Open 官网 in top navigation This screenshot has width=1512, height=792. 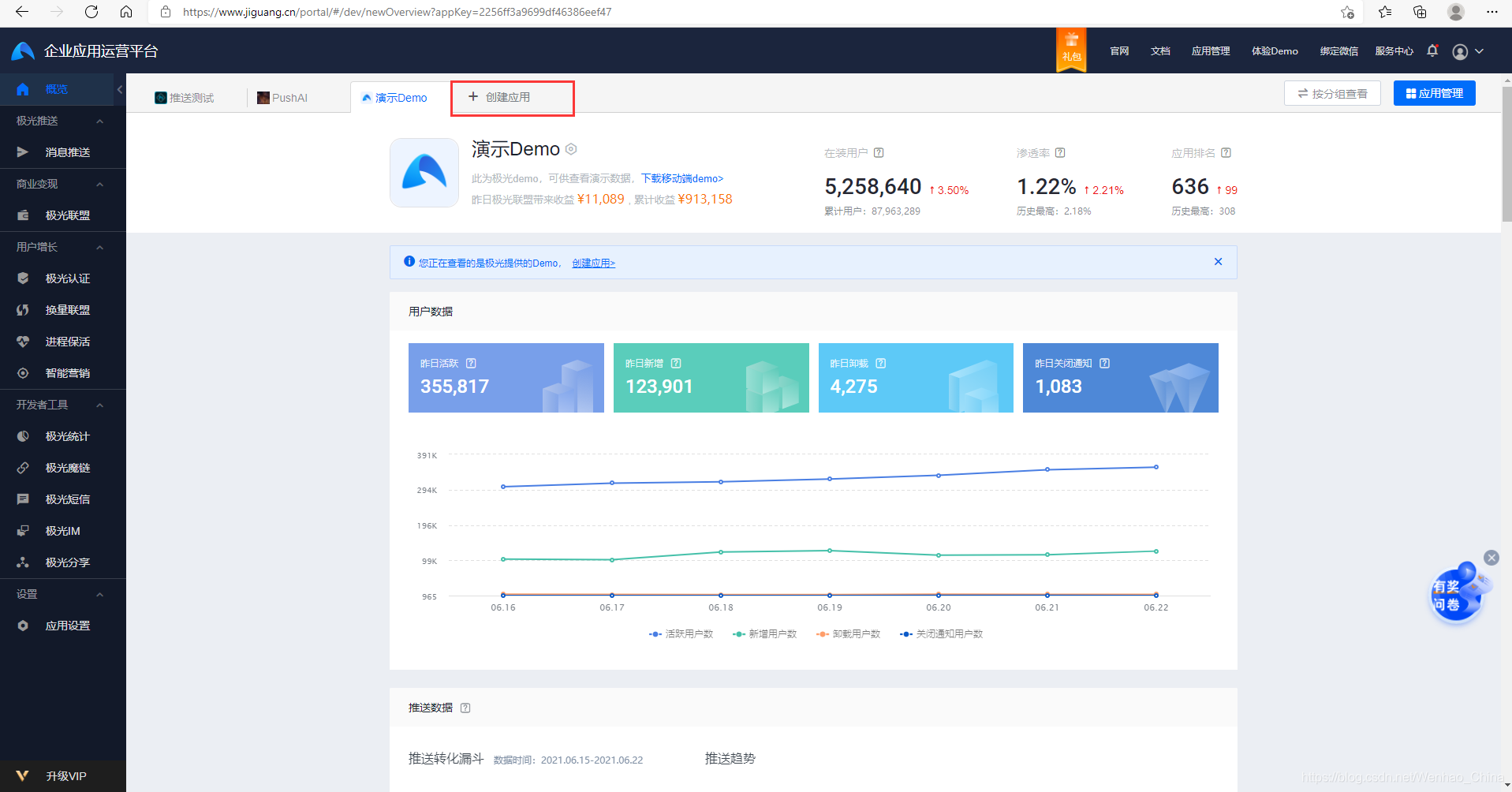point(1119,51)
